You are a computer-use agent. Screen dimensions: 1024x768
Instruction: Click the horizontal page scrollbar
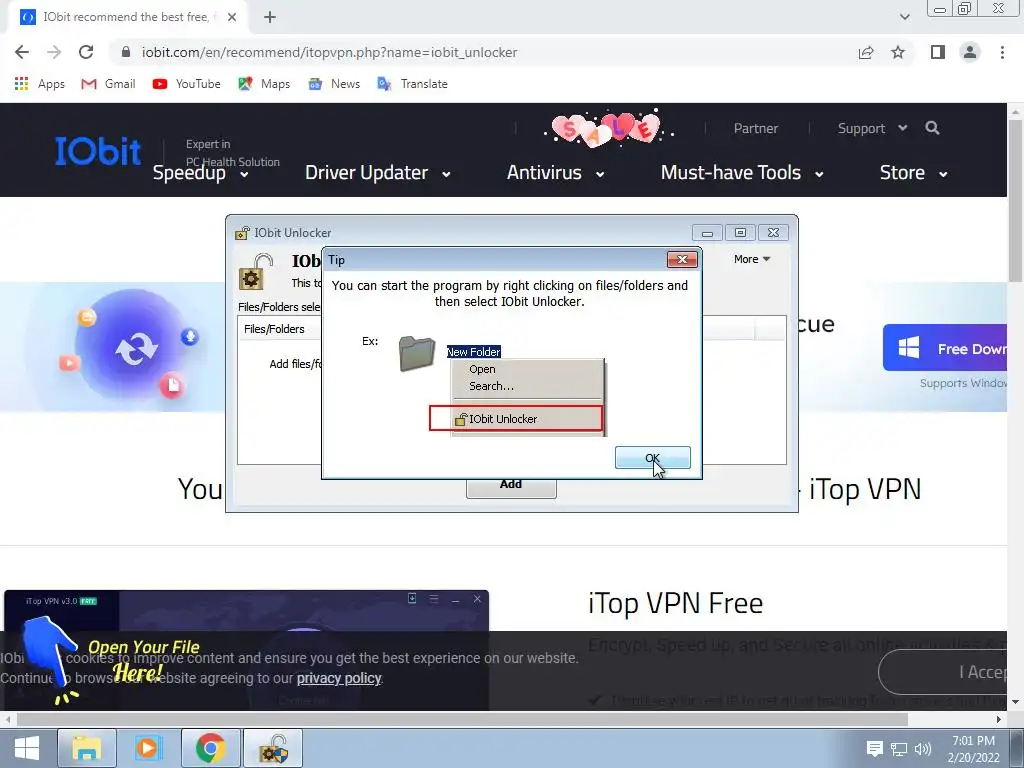[x=462, y=719]
